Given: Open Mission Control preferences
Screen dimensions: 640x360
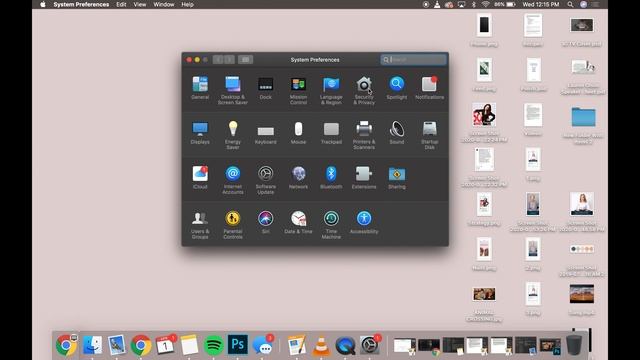Looking at the screenshot, I should (298, 90).
